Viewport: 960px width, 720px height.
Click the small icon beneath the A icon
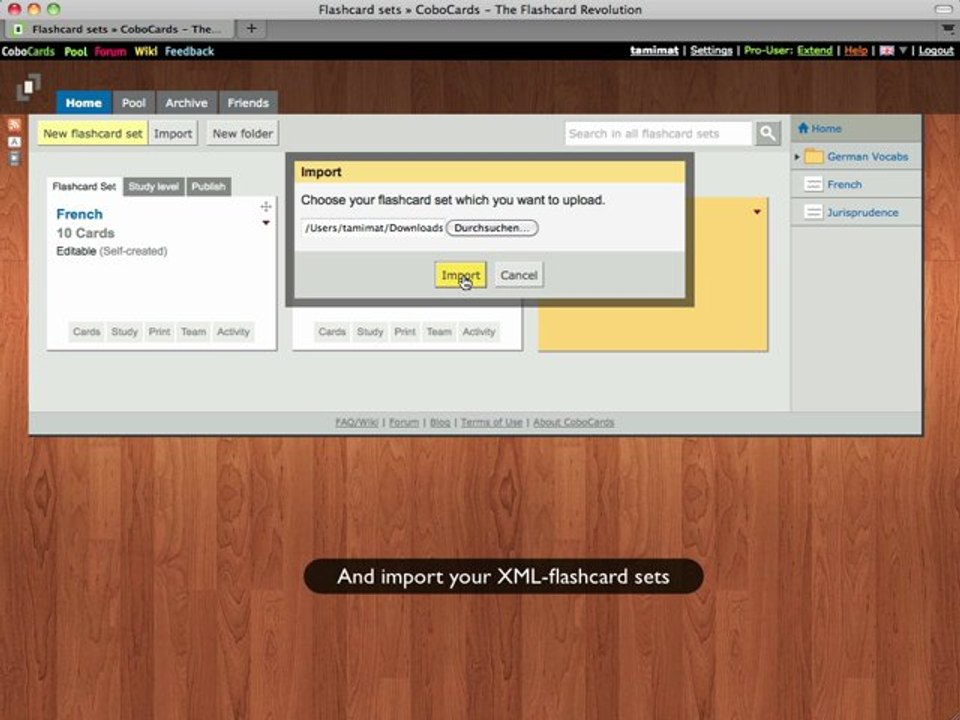click(14, 158)
